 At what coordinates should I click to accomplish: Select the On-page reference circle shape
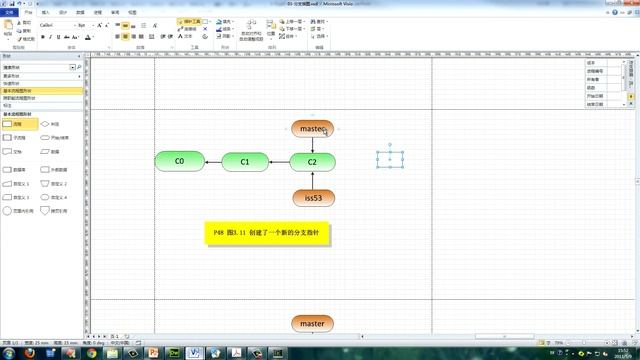coord(18,211)
